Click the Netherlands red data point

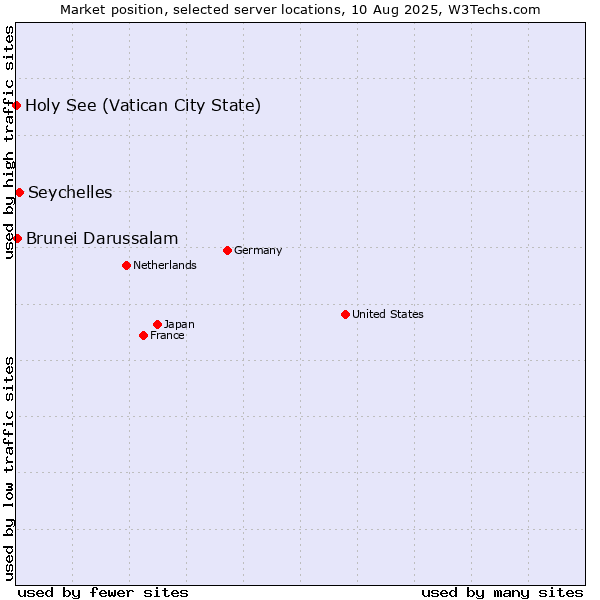(x=127, y=266)
